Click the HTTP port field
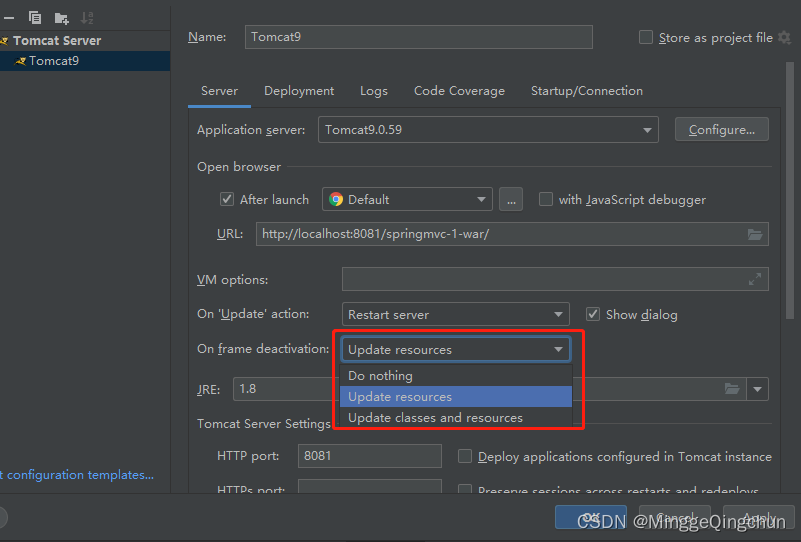Screen dimensions: 801x542 point(369,456)
